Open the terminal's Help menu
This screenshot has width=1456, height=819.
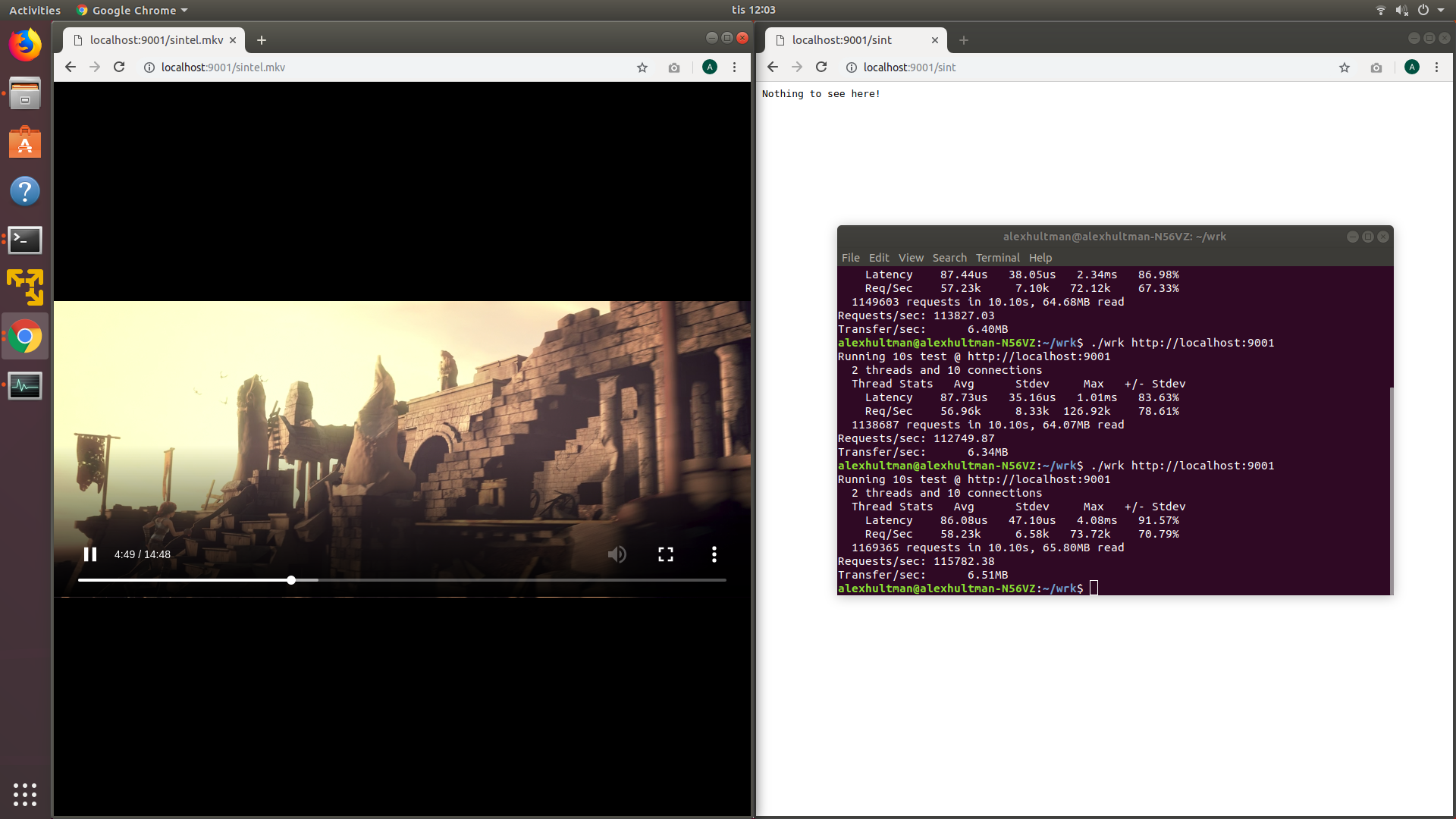[1040, 258]
